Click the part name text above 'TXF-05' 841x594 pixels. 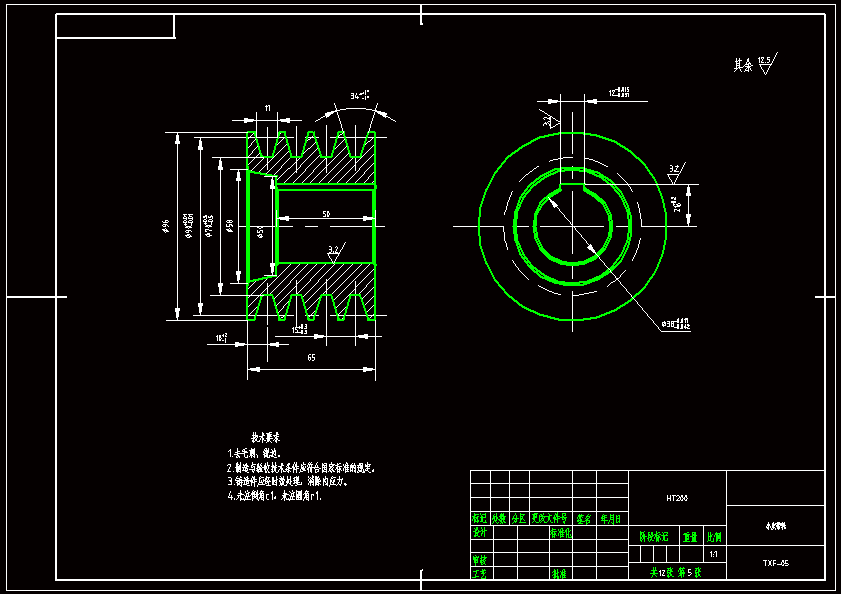point(776,526)
